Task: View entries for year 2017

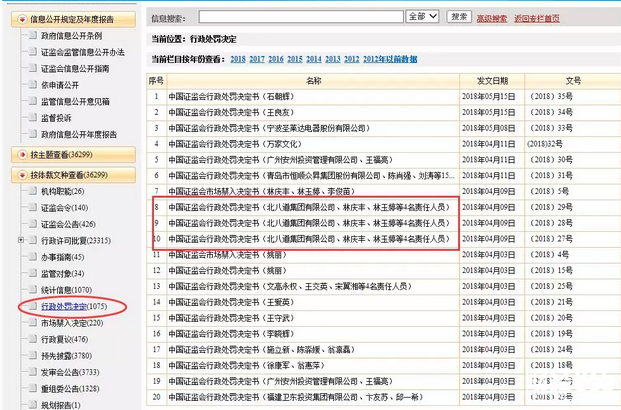Action: [257, 59]
